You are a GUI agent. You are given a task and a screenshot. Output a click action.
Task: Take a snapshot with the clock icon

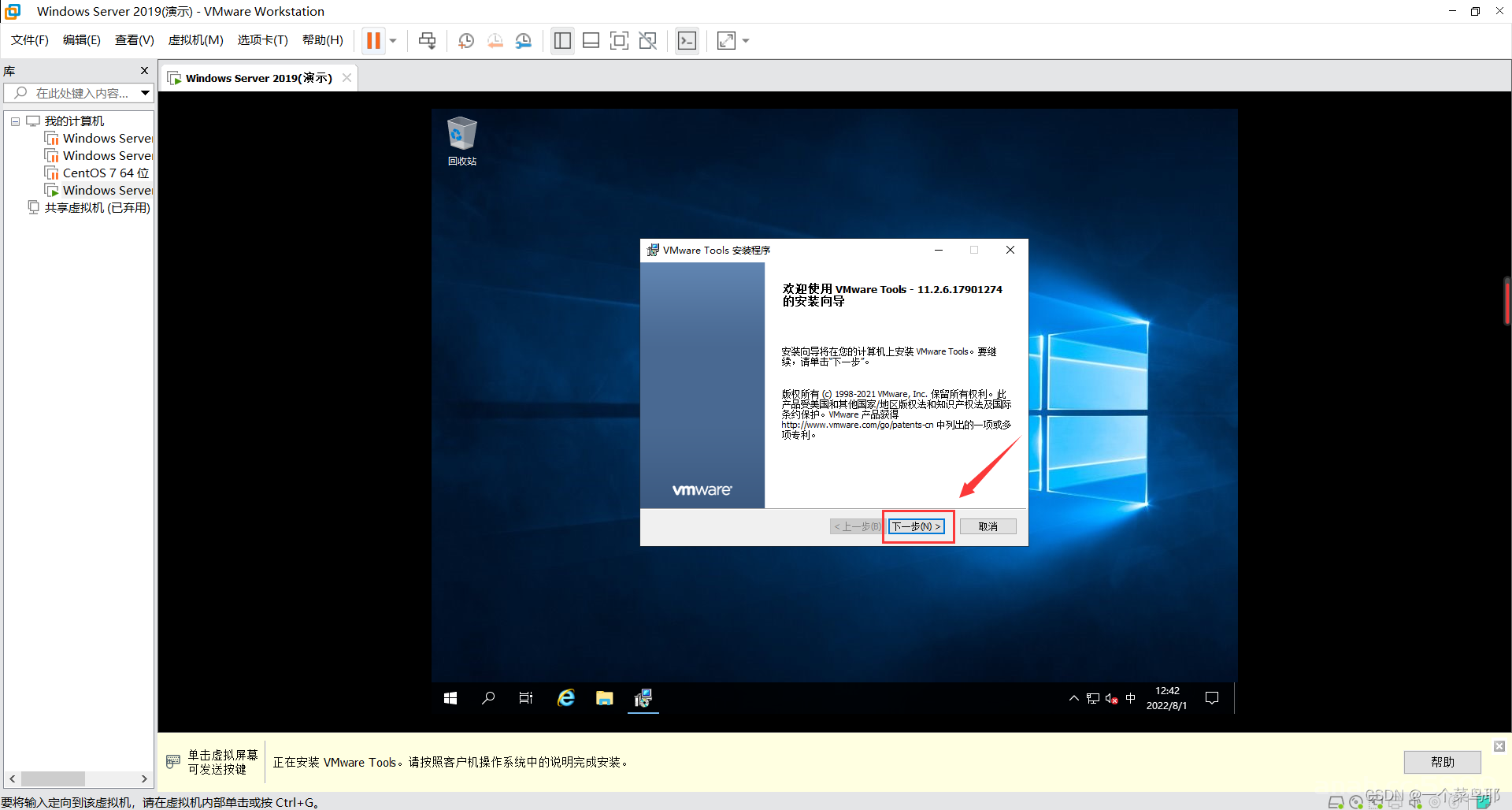pyautogui.click(x=466, y=40)
